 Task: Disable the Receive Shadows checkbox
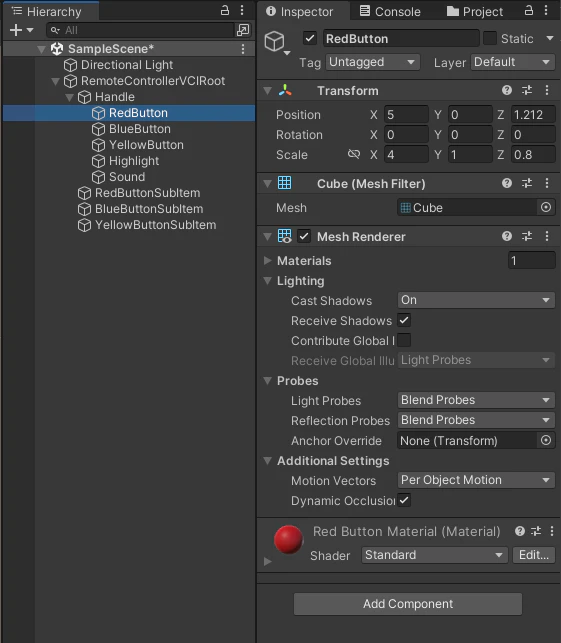(404, 320)
